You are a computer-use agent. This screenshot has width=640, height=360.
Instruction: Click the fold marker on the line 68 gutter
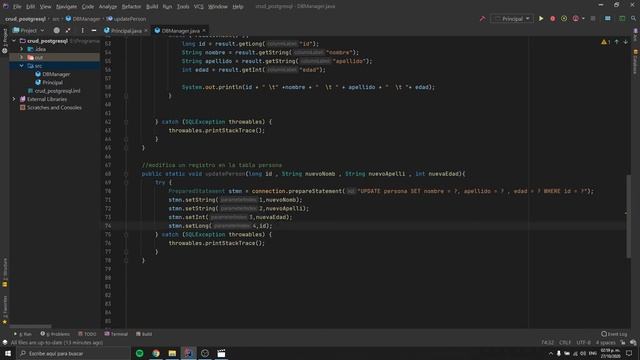coord(126,174)
